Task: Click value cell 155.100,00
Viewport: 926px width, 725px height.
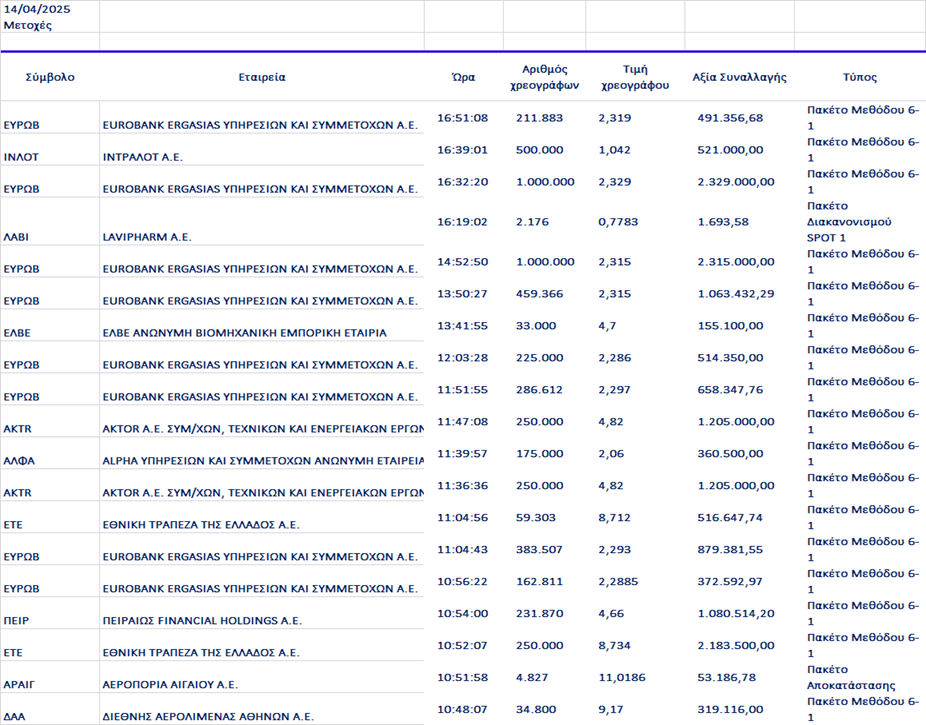Action: tap(730, 326)
